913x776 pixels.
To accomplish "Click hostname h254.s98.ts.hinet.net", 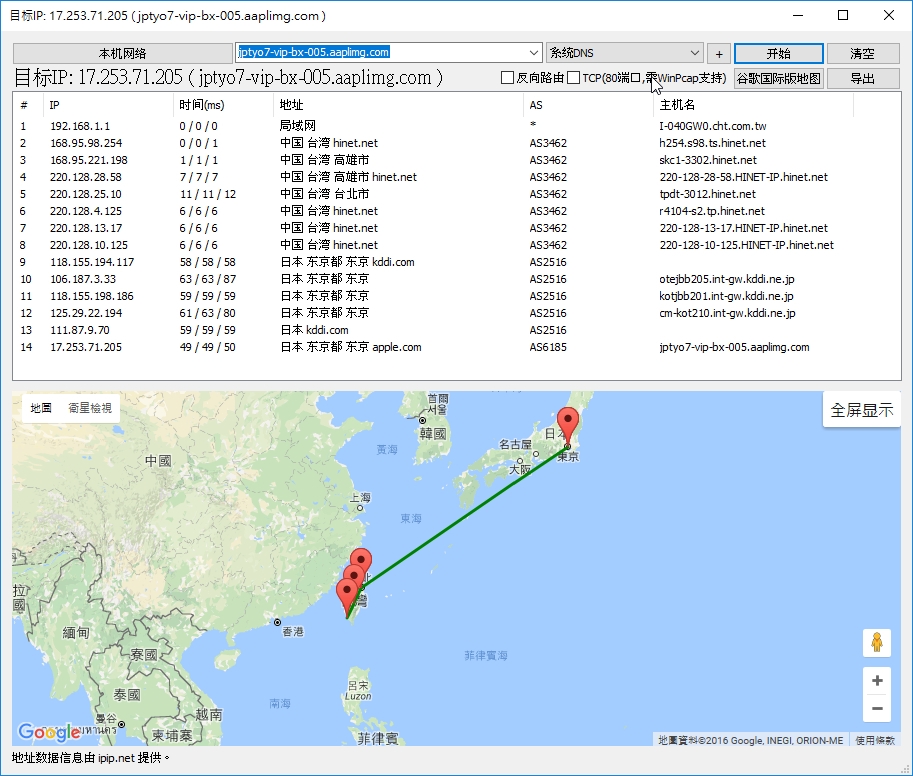I will pos(712,143).
